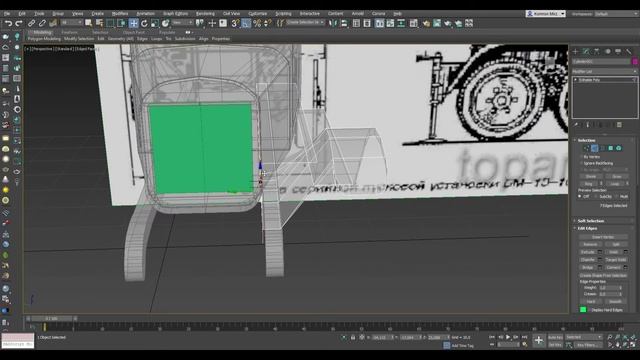This screenshot has height=360, width=640.
Task: Toggle the Percent Snap icon
Action: click(x=257, y=23)
